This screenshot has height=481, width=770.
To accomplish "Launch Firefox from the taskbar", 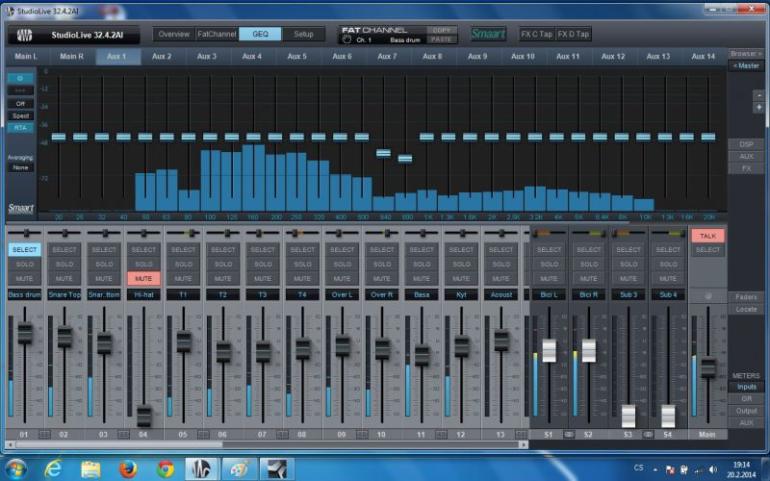I will coord(129,469).
